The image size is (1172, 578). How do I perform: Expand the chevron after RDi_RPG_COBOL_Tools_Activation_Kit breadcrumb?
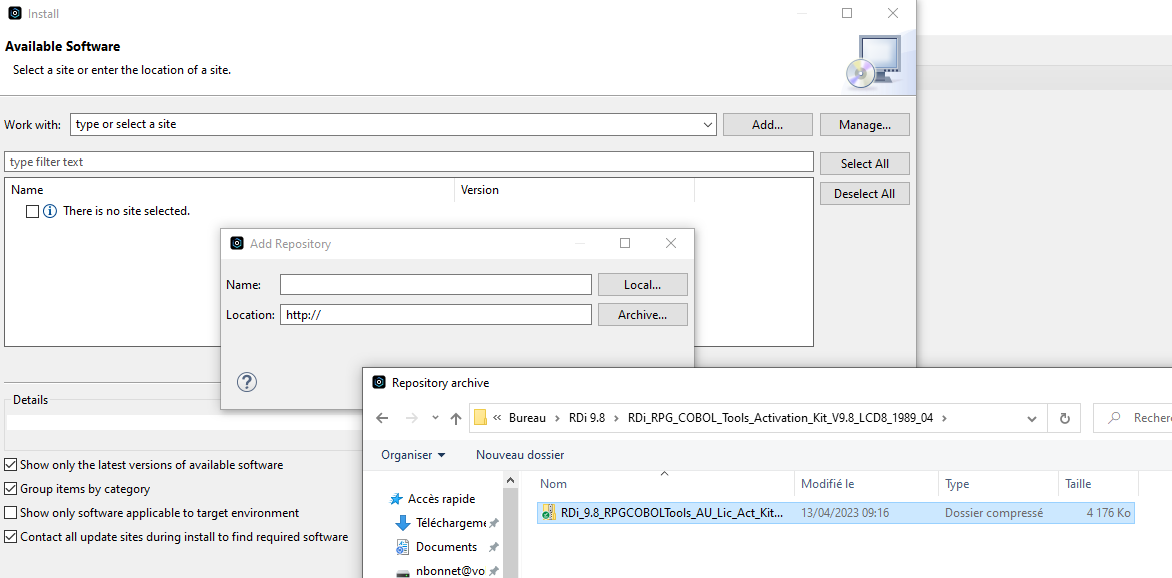click(944, 418)
